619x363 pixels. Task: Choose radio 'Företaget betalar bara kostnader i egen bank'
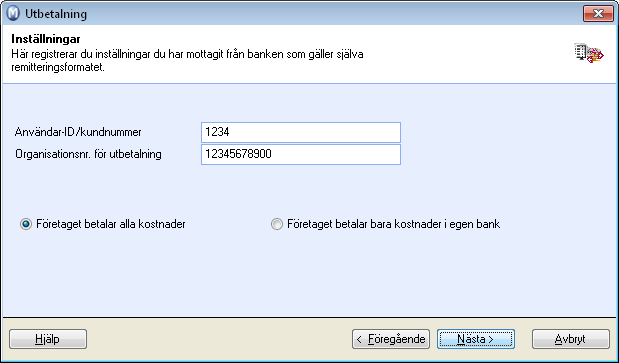pos(277,225)
